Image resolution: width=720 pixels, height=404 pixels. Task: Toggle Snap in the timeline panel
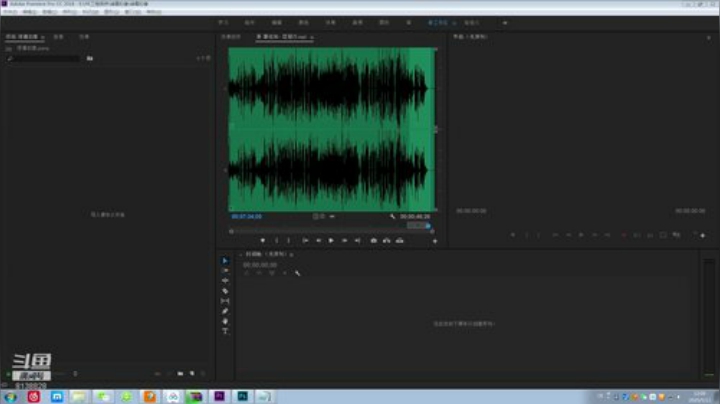tap(259, 273)
